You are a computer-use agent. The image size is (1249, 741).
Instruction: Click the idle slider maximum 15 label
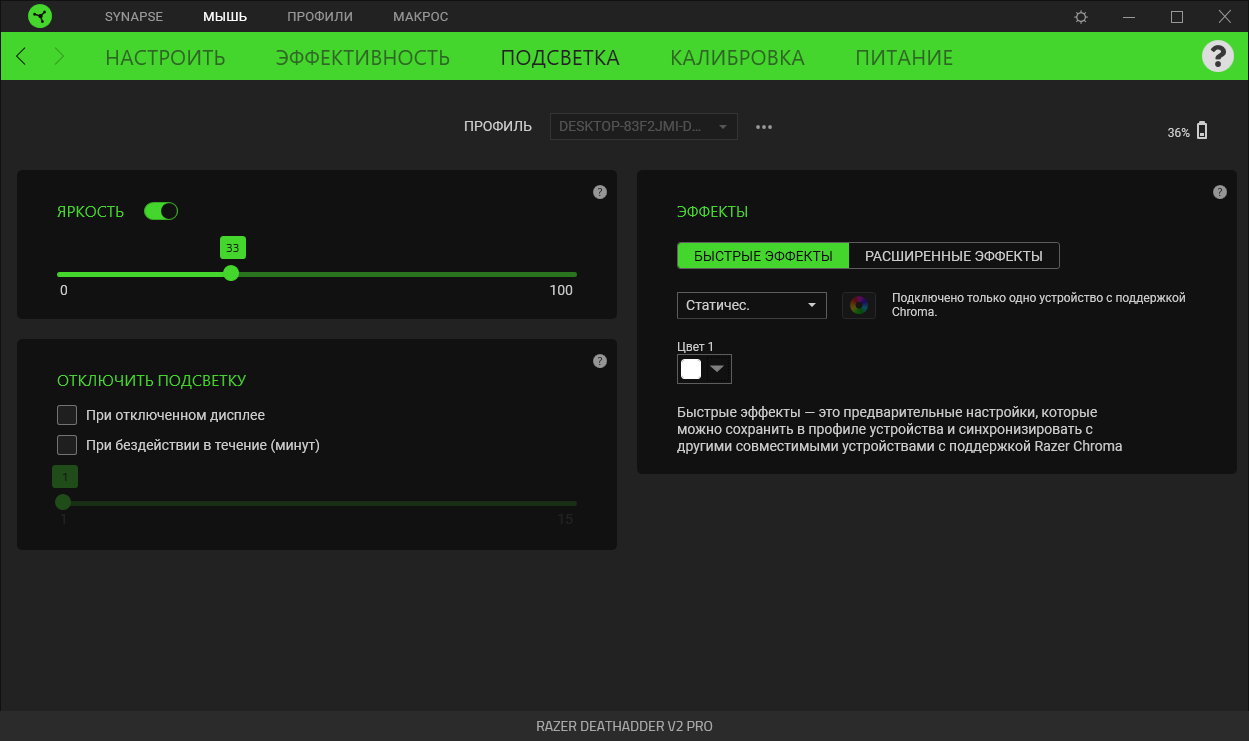(x=565, y=519)
